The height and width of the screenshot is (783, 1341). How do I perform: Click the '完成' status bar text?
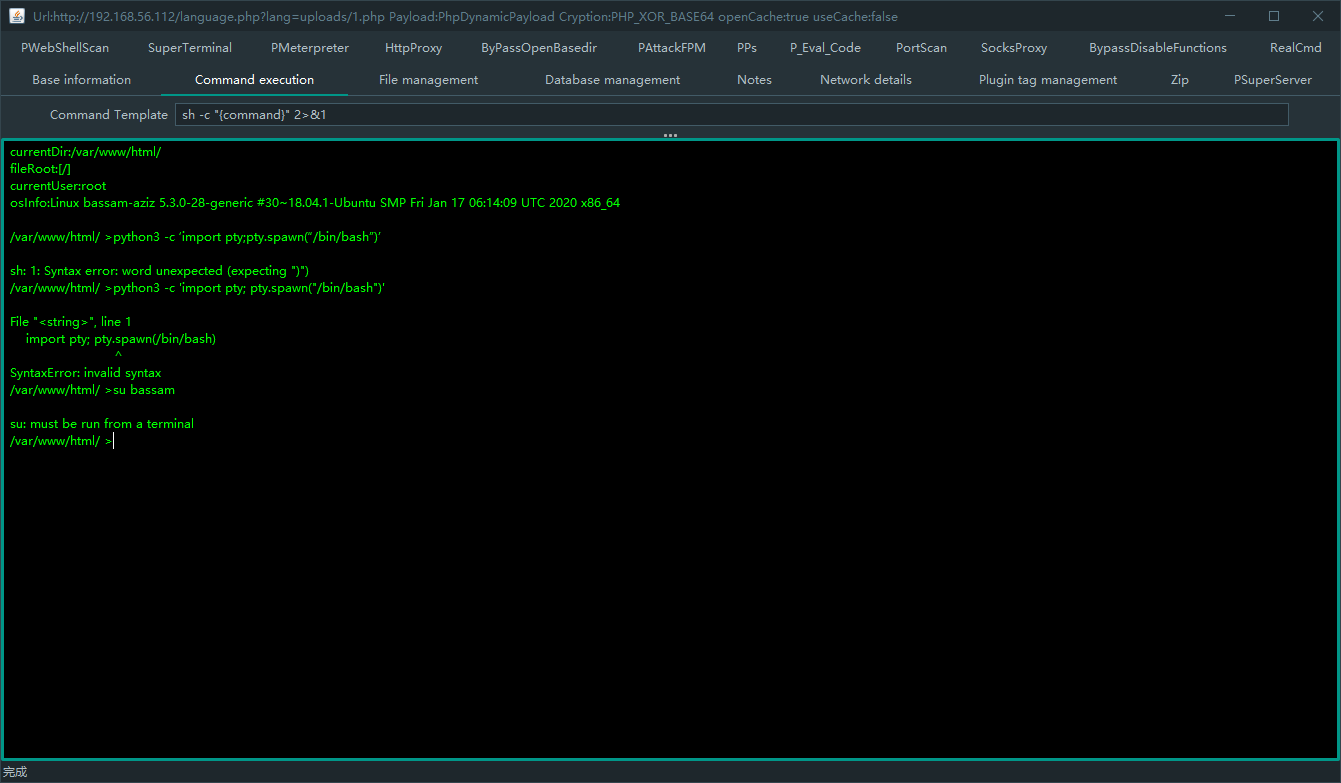15,772
